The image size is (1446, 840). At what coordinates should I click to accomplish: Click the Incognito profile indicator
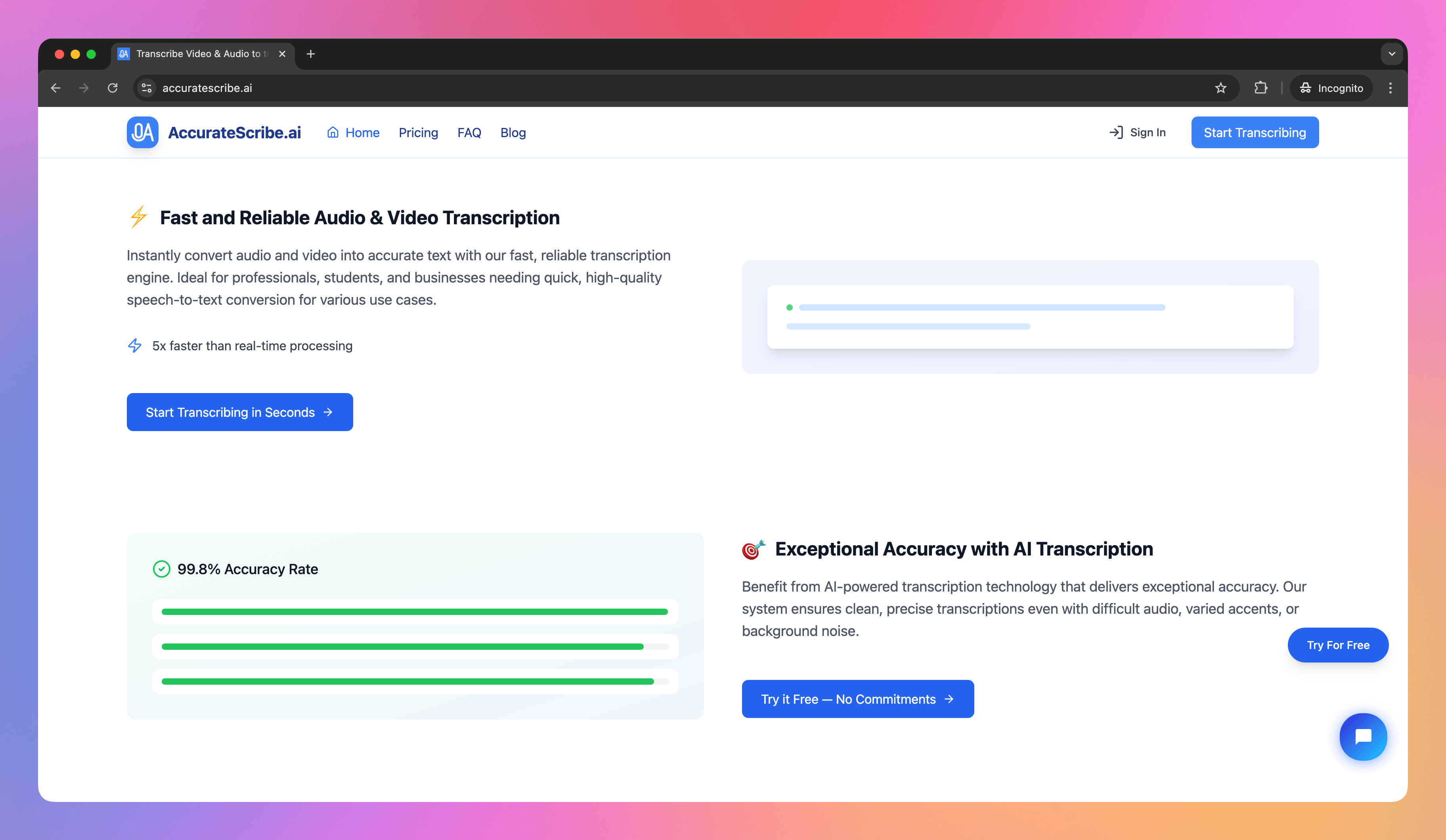[1331, 88]
